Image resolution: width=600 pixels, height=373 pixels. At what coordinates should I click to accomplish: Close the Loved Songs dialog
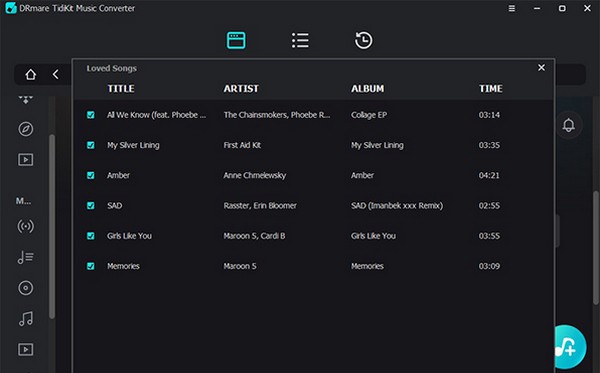541,68
